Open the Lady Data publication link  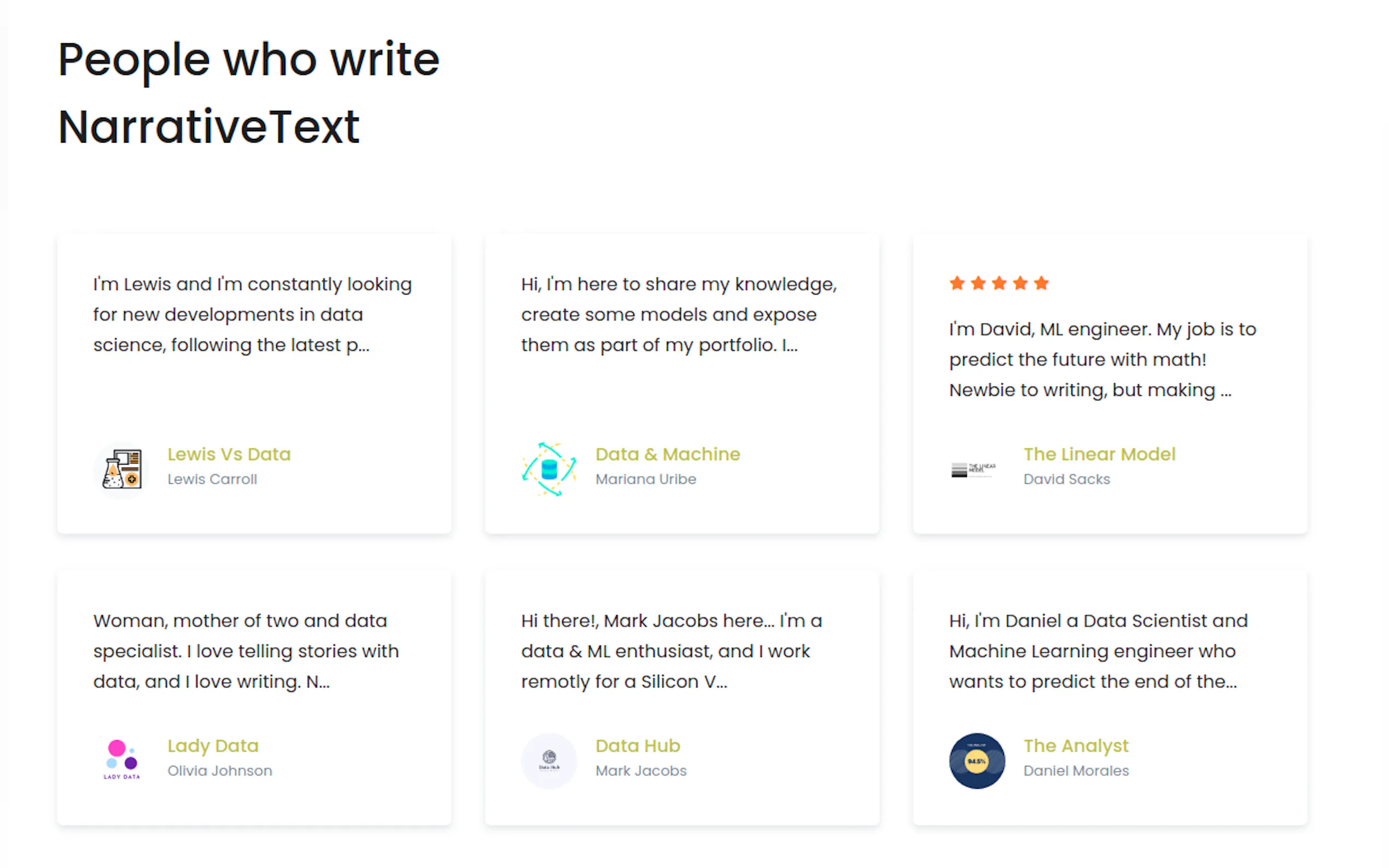click(x=213, y=745)
